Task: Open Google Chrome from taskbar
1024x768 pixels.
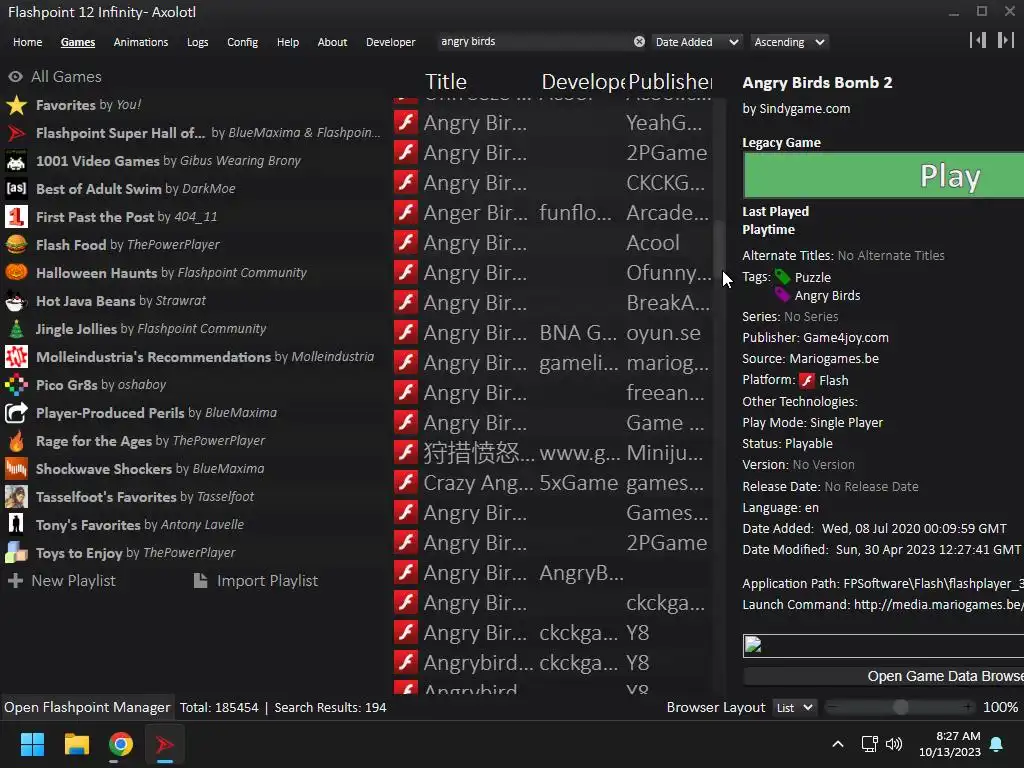Action: (x=121, y=744)
